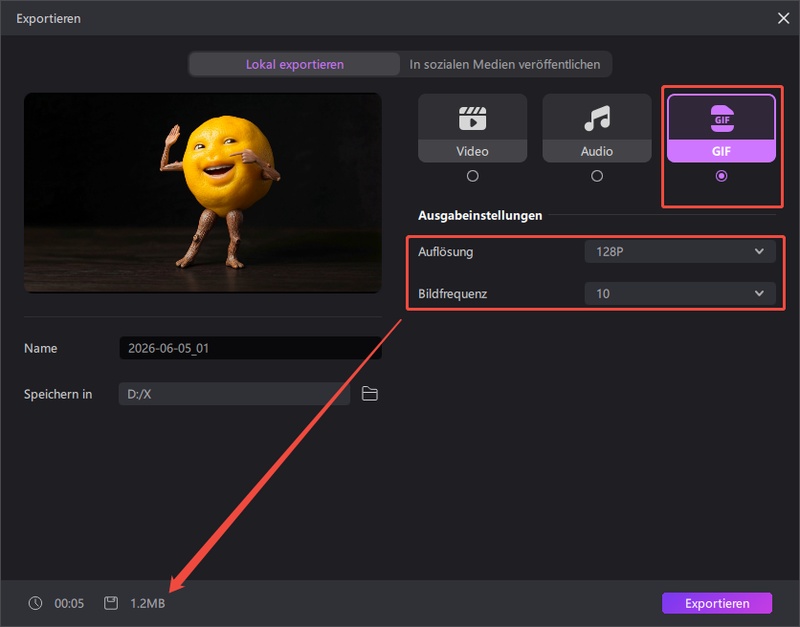Click the 1.2MB file size text
The width and height of the screenshot is (800, 627).
(x=147, y=604)
